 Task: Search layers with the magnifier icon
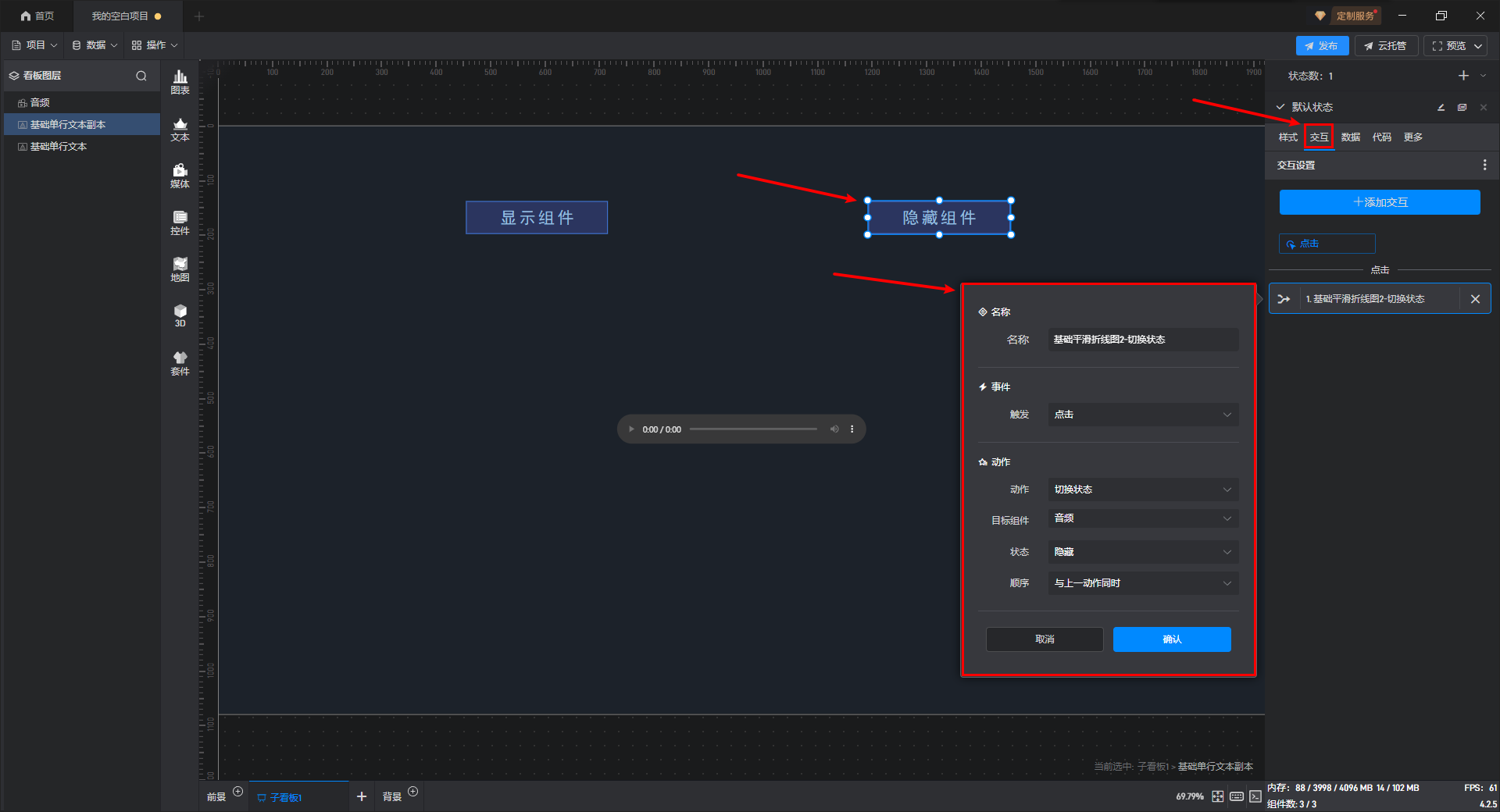[141, 76]
